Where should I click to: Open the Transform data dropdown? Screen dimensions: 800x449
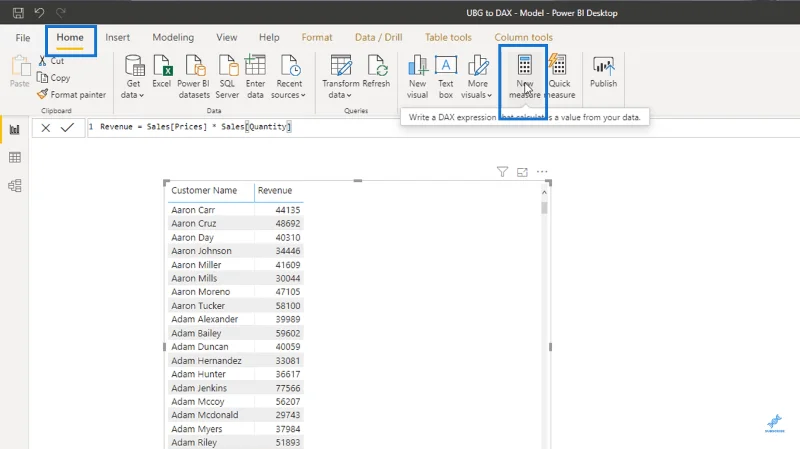click(x=340, y=77)
